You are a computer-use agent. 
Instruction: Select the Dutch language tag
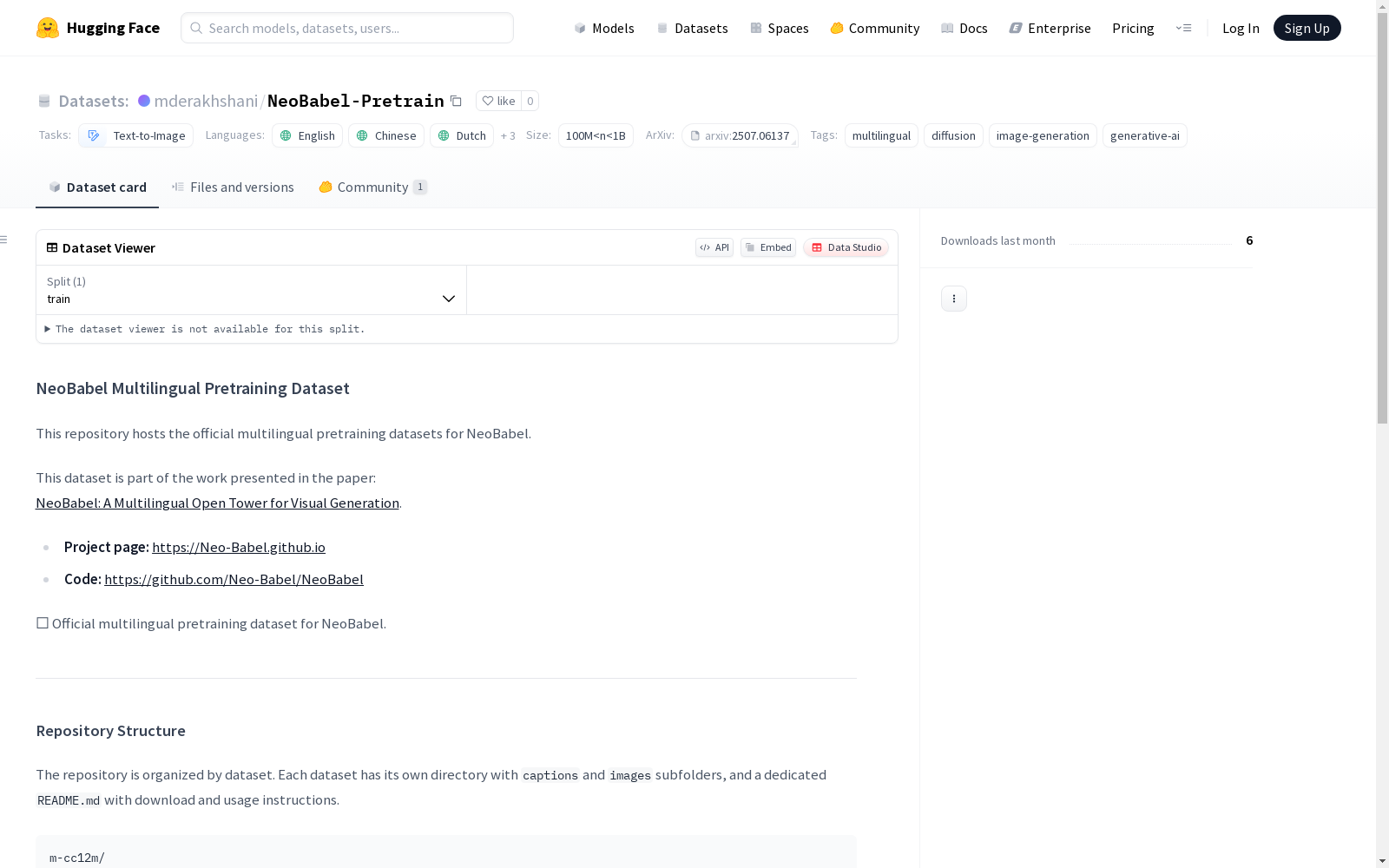click(462, 135)
